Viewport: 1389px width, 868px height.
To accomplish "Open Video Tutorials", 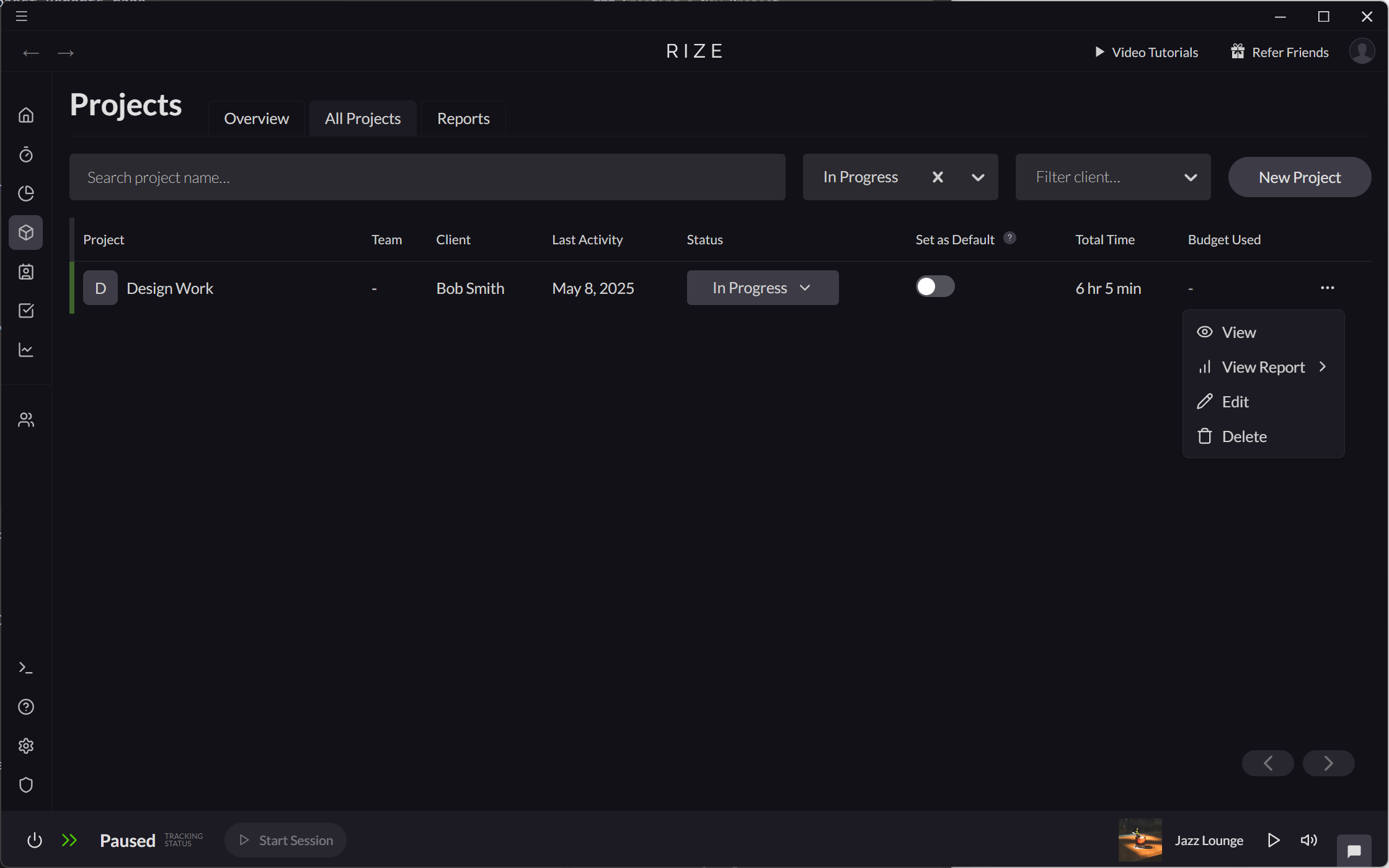I will [x=1147, y=52].
